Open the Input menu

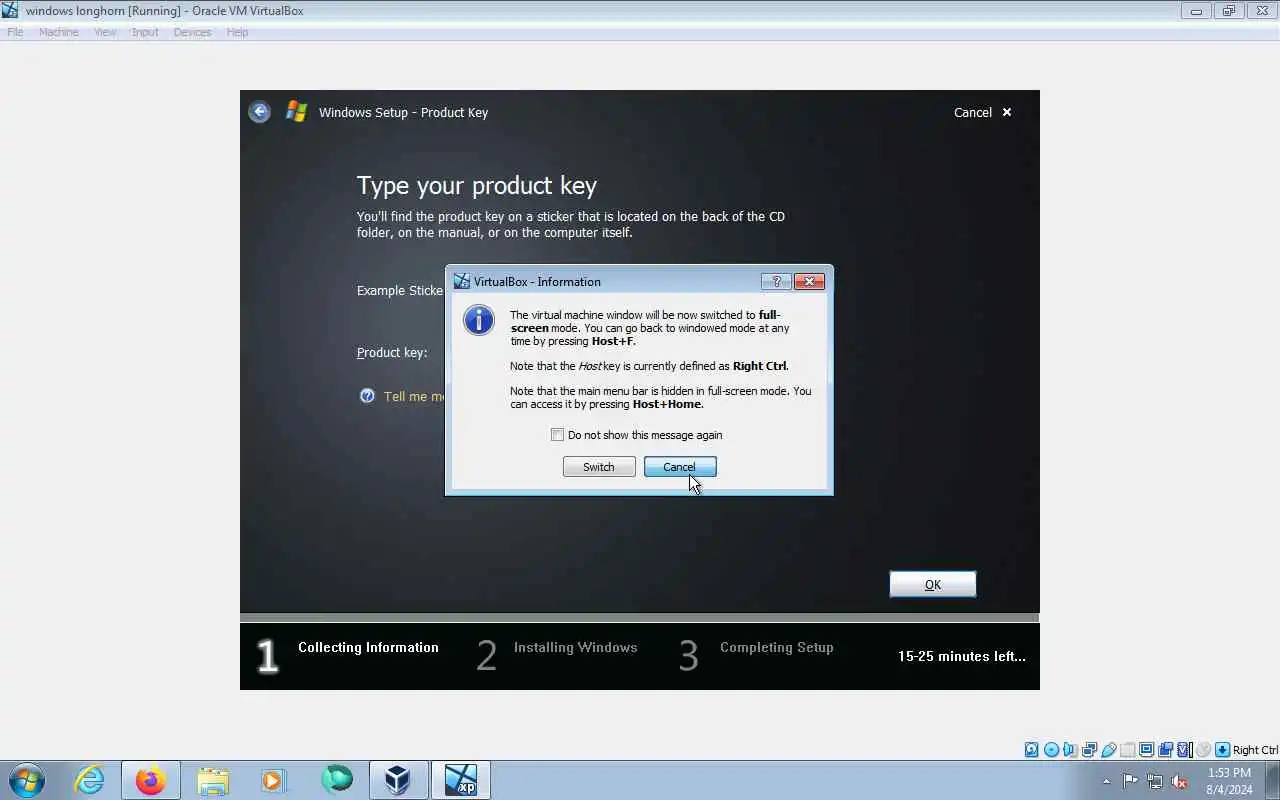pos(145,32)
